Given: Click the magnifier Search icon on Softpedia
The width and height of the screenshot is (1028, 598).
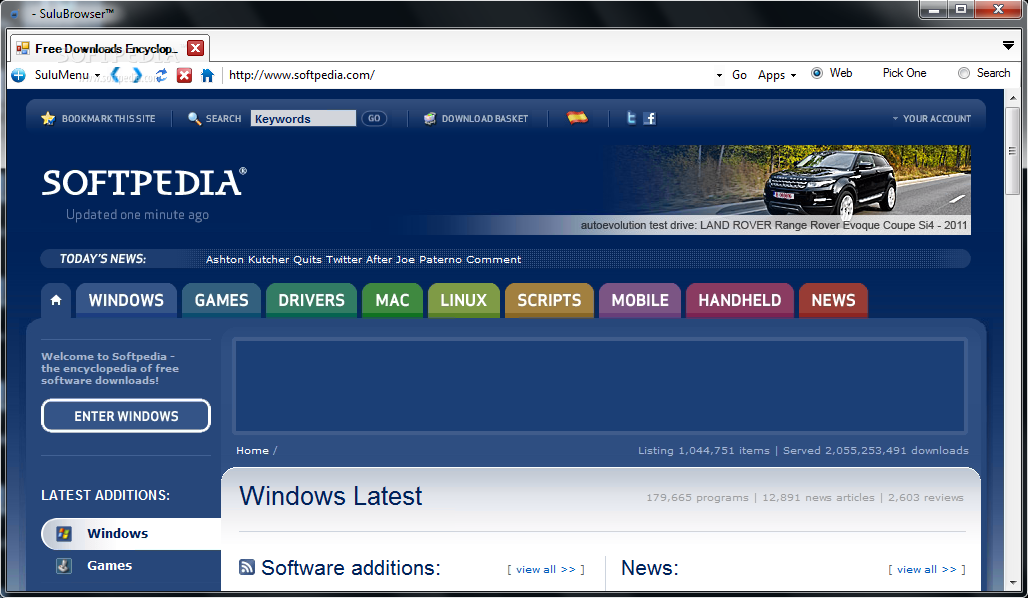Looking at the screenshot, I should coord(194,118).
